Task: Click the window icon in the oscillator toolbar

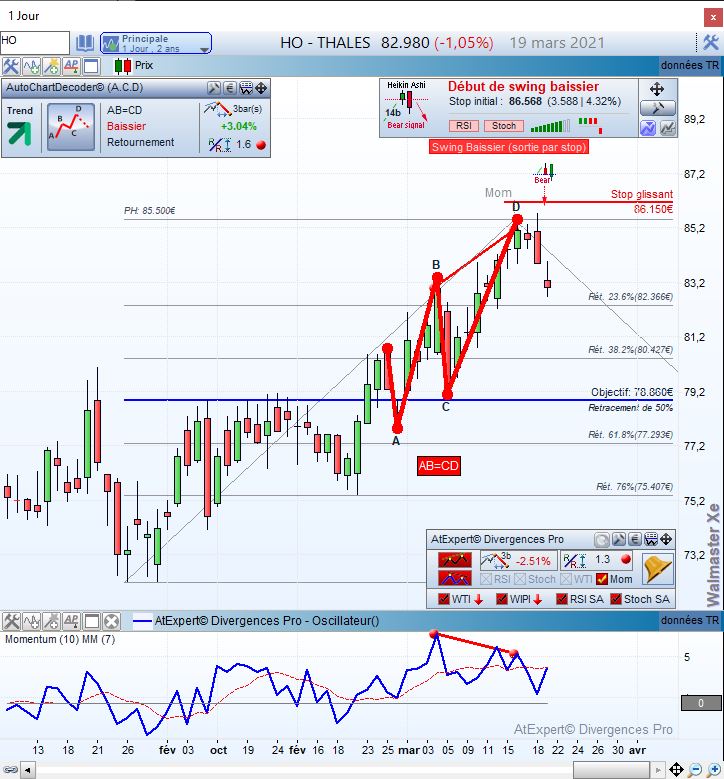Action: [92, 622]
